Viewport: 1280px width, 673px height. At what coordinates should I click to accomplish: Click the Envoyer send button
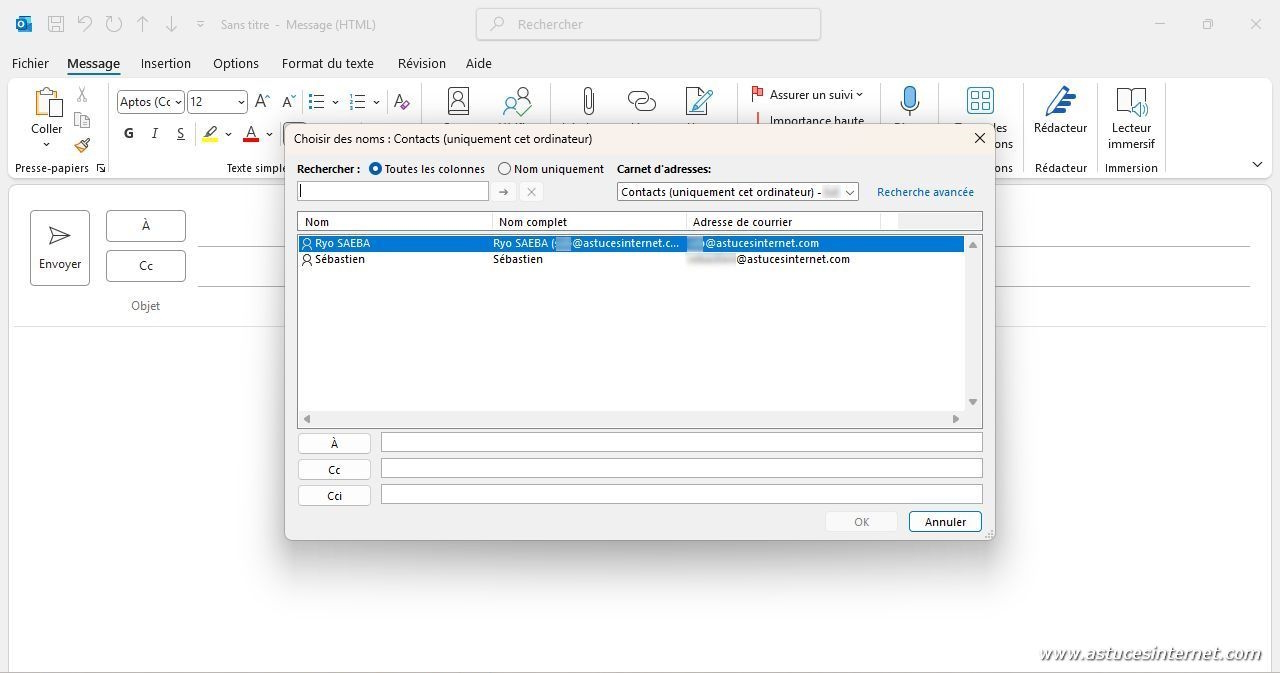pos(60,247)
